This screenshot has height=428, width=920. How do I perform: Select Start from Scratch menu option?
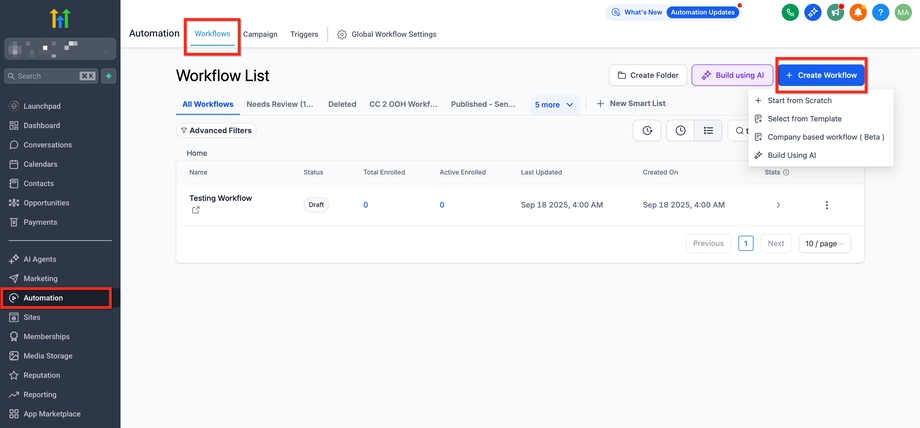click(x=799, y=100)
